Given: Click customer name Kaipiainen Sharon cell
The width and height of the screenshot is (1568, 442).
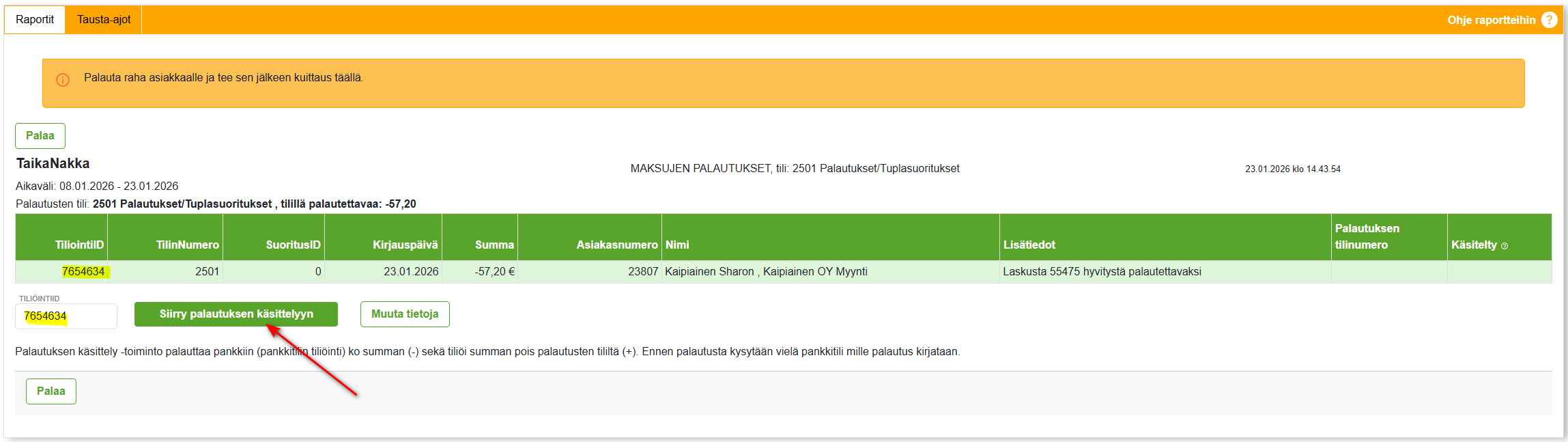Looking at the screenshot, I should (766, 272).
